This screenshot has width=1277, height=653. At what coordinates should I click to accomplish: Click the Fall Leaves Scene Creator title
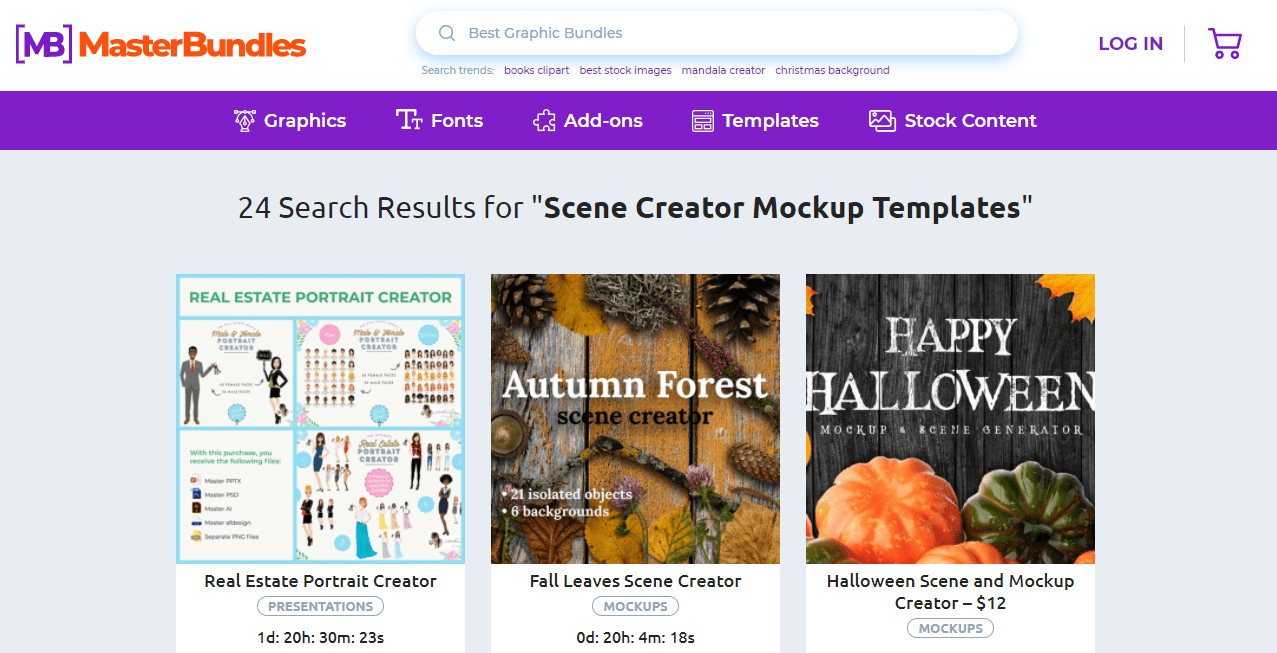tap(635, 581)
